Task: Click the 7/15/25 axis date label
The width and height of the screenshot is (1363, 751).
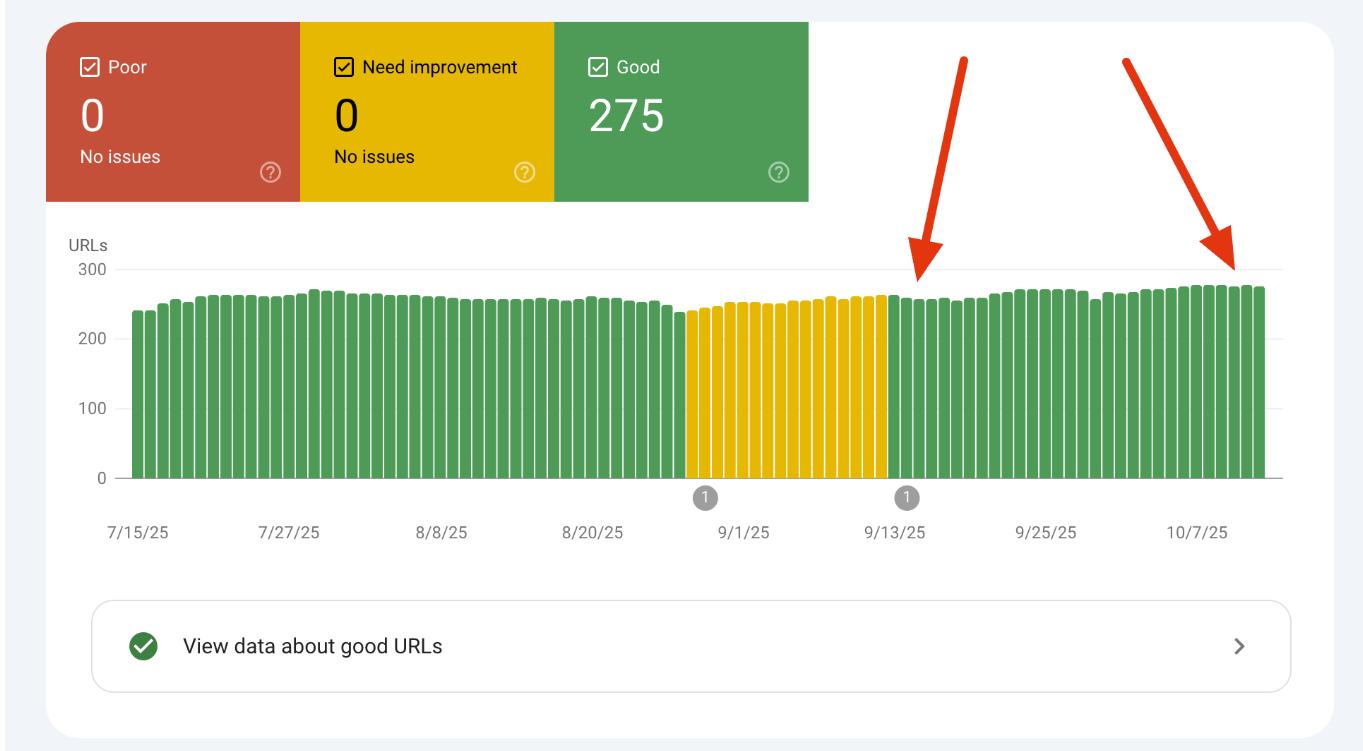Action: pyautogui.click(x=138, y=533)
